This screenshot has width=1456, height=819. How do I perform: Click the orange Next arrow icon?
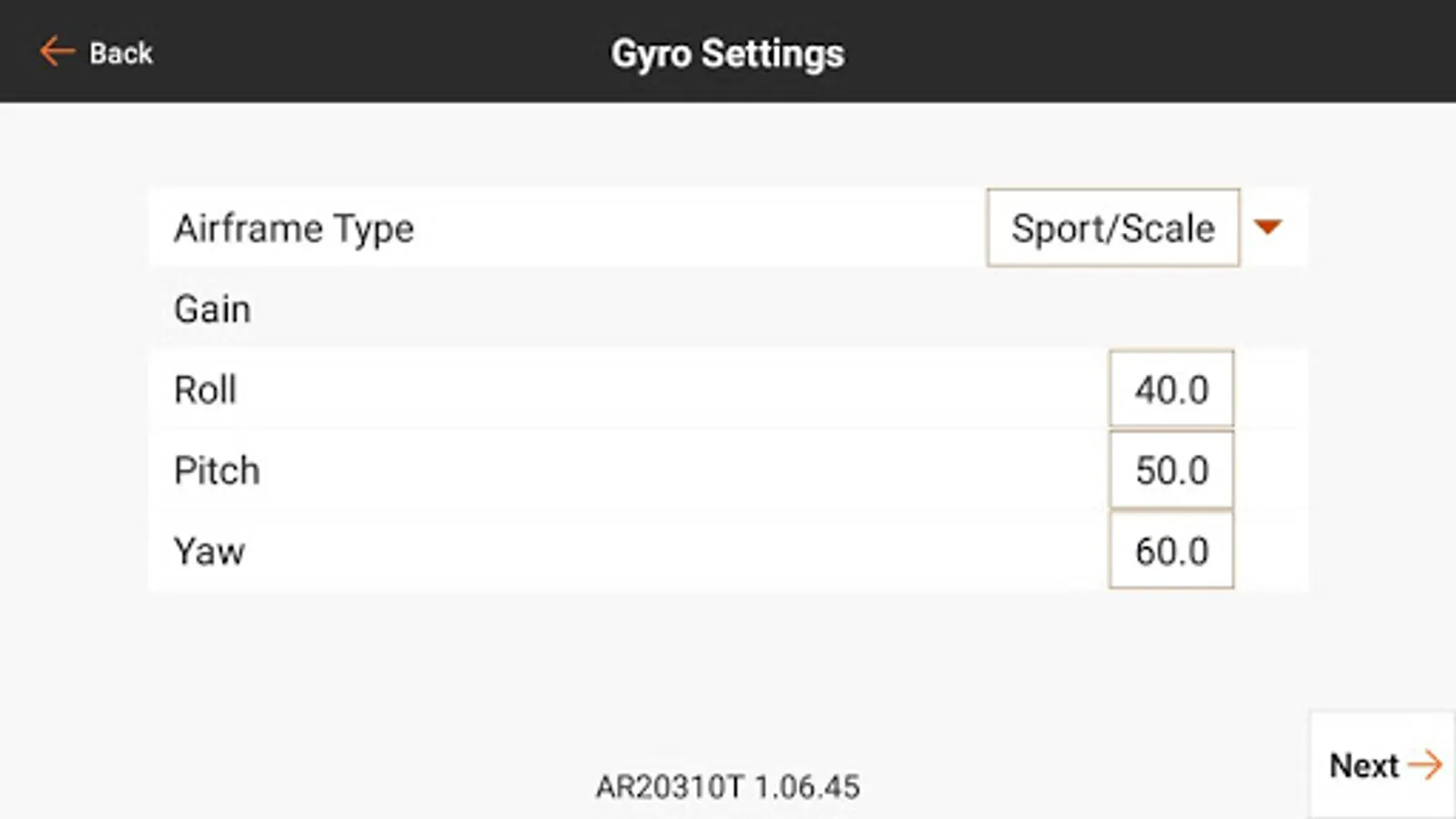1425,764
